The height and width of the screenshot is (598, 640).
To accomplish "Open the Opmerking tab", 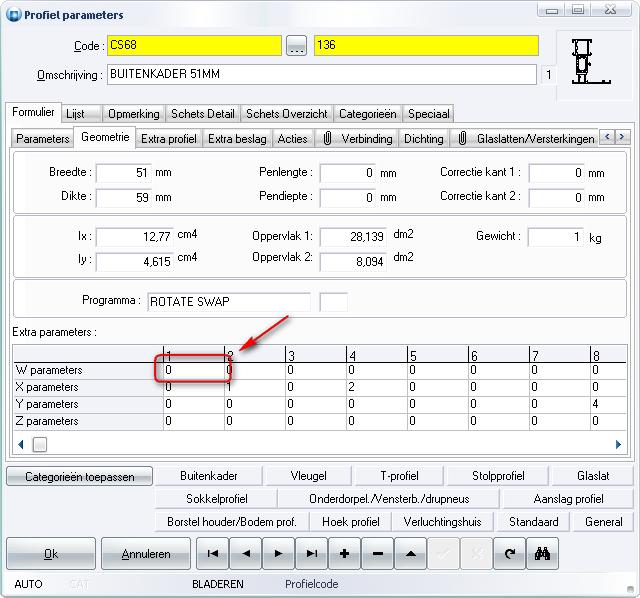I will (x=133, y=113).
